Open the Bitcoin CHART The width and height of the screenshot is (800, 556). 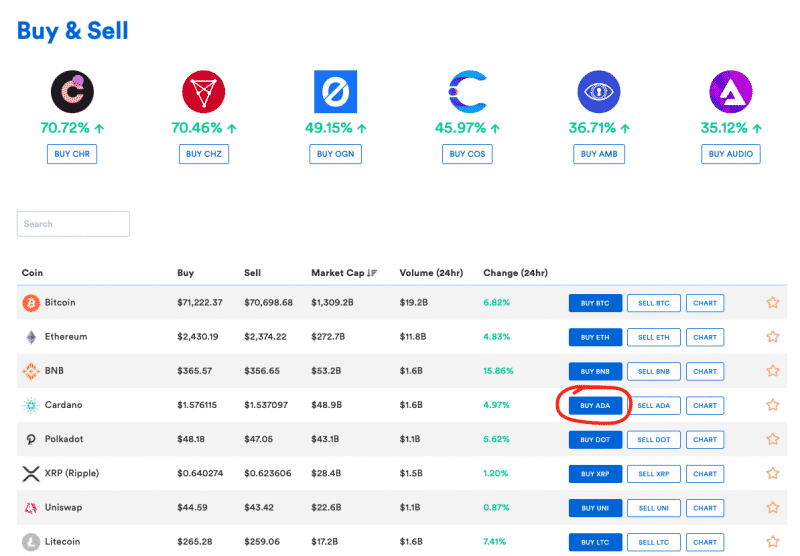(x=705, y=303)
